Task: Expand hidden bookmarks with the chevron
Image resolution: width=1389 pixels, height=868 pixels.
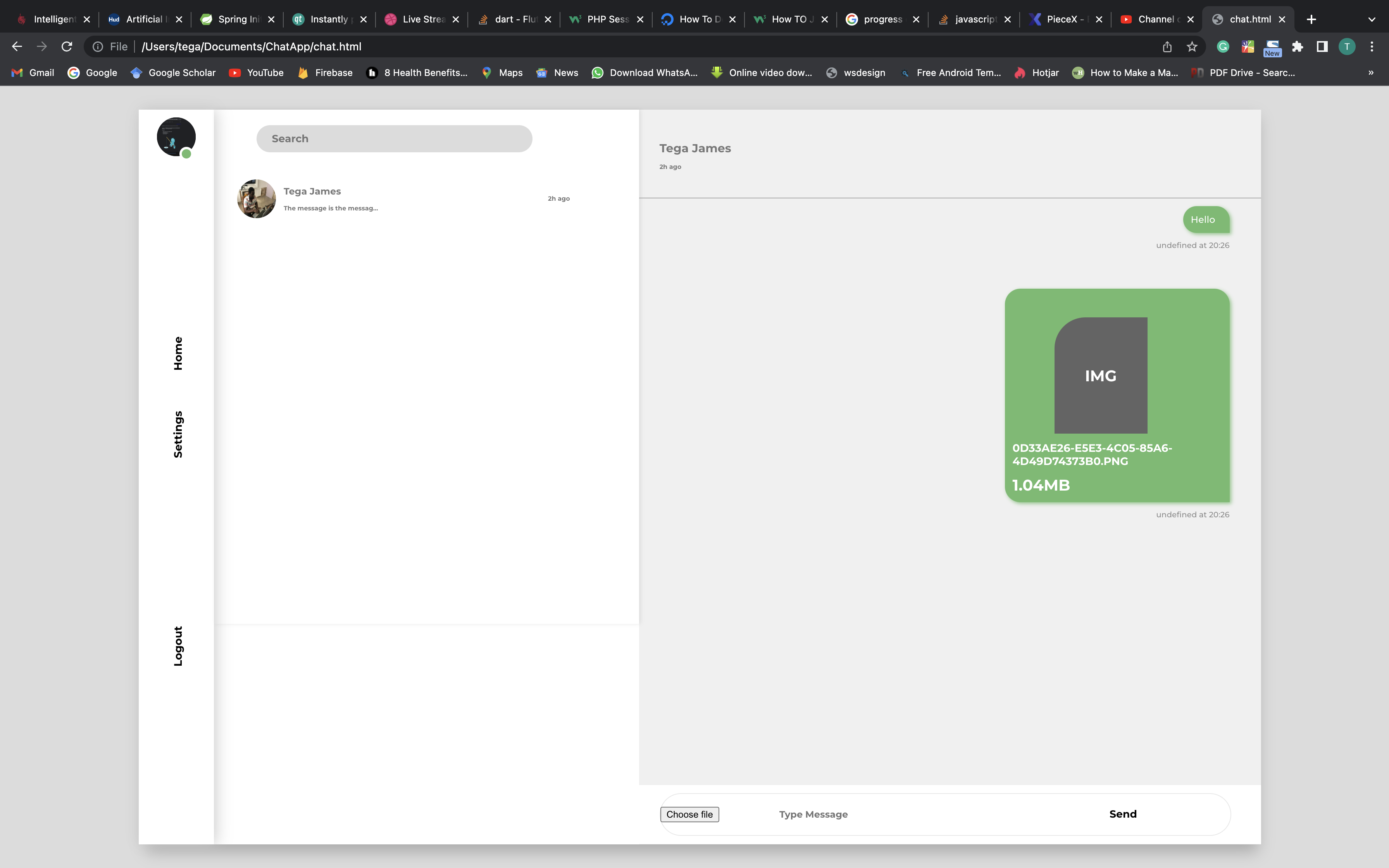Action: (x=1371, y=73)
